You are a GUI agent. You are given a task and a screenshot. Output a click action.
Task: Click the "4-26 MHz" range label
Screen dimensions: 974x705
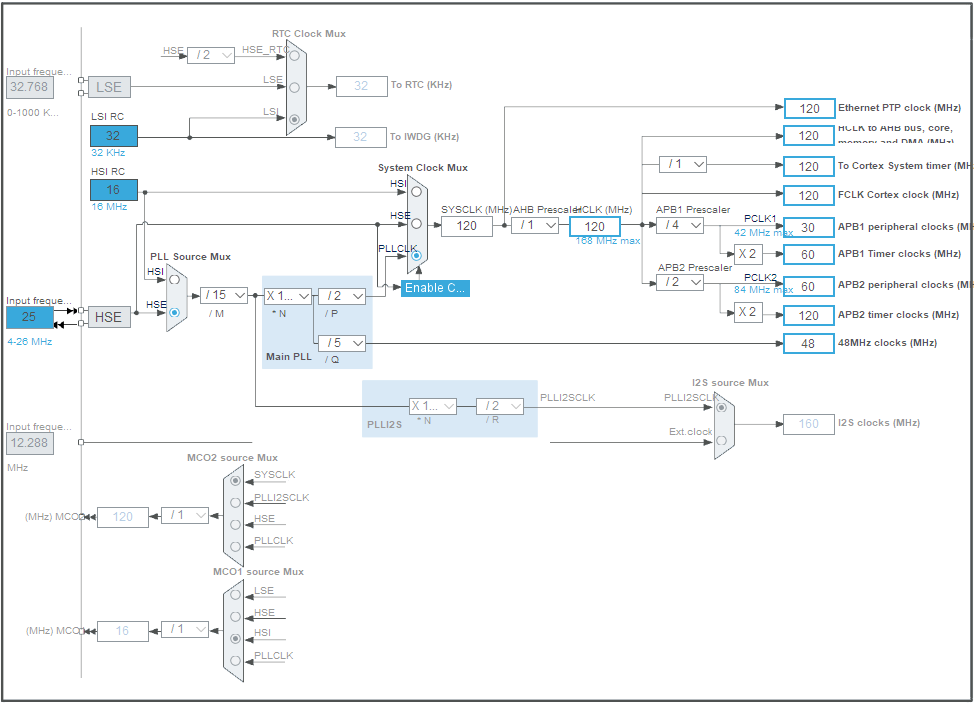[x=30, y=342]
